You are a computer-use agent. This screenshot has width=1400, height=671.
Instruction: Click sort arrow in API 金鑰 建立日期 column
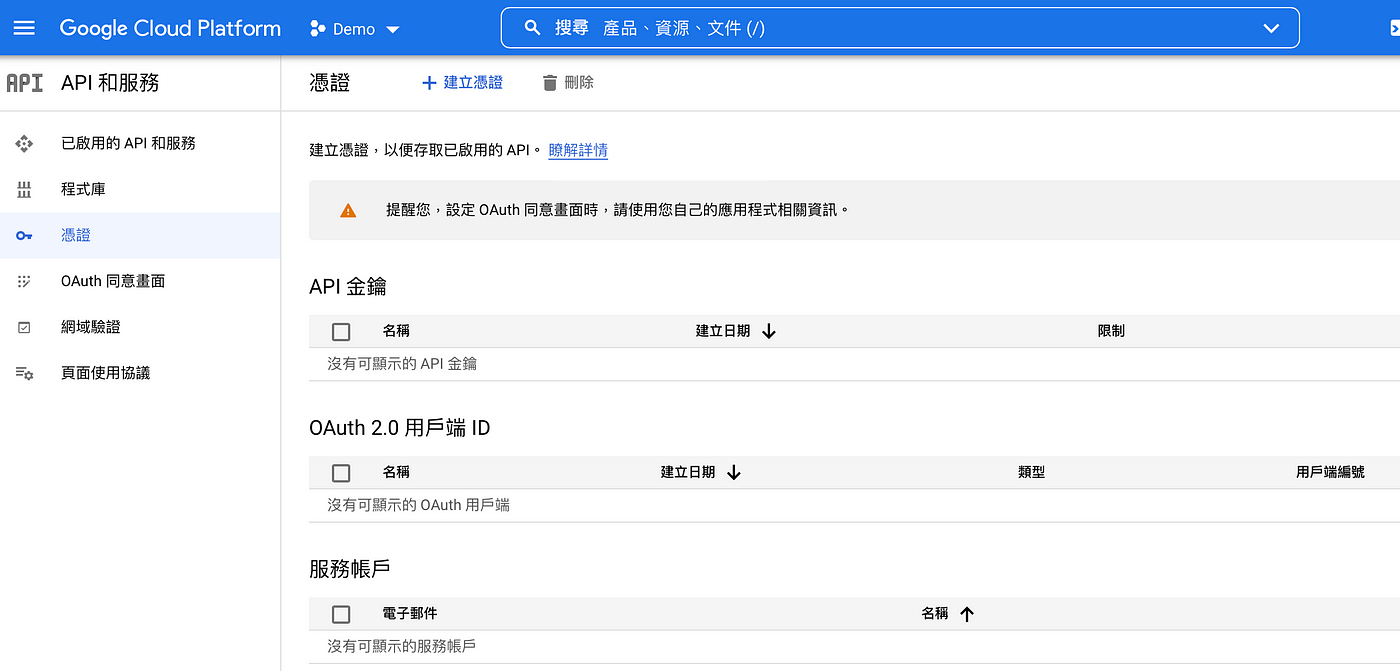click(769, 332)
